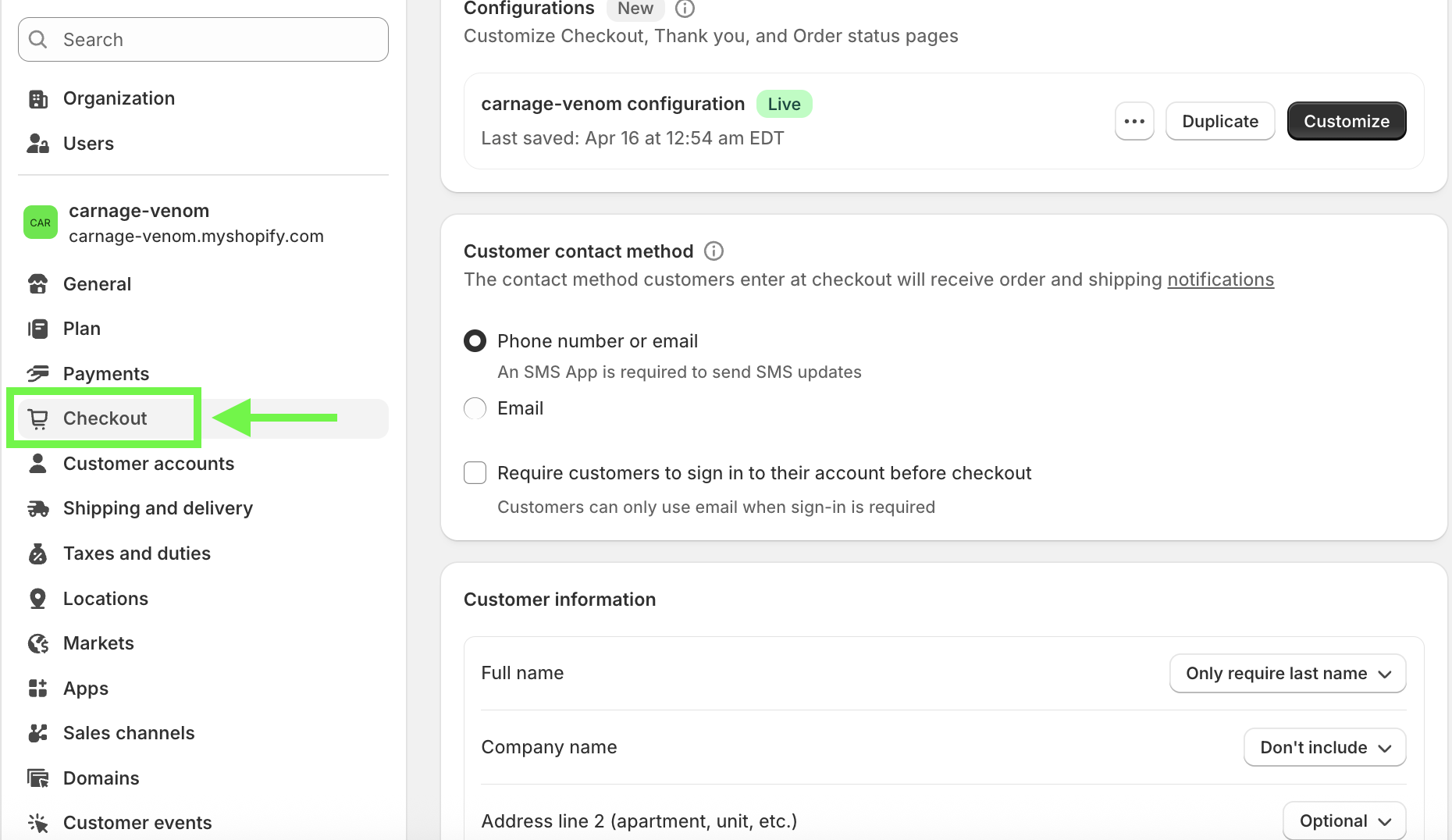Click the Organization building icon
Screen dimensions: 1452x840
[37, 99]
